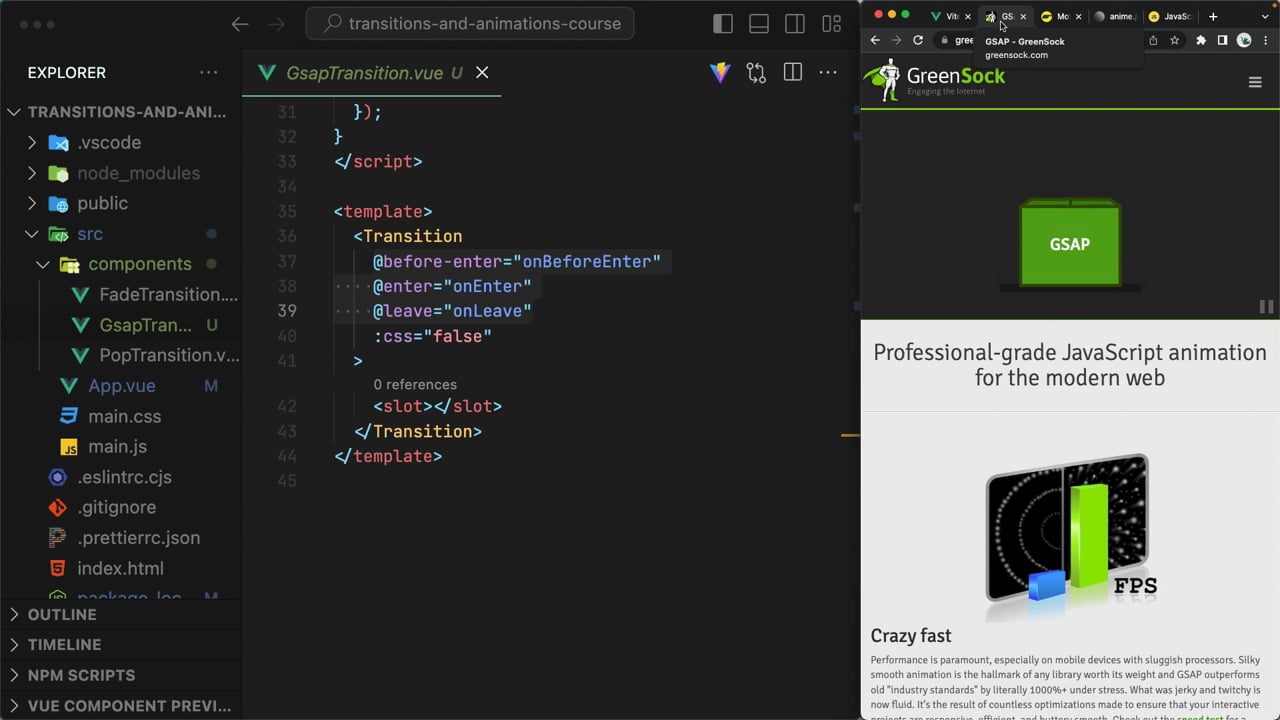Toggle the bottom panel layout icon
The image size is (1280, 720).
[x=759, y=24]
